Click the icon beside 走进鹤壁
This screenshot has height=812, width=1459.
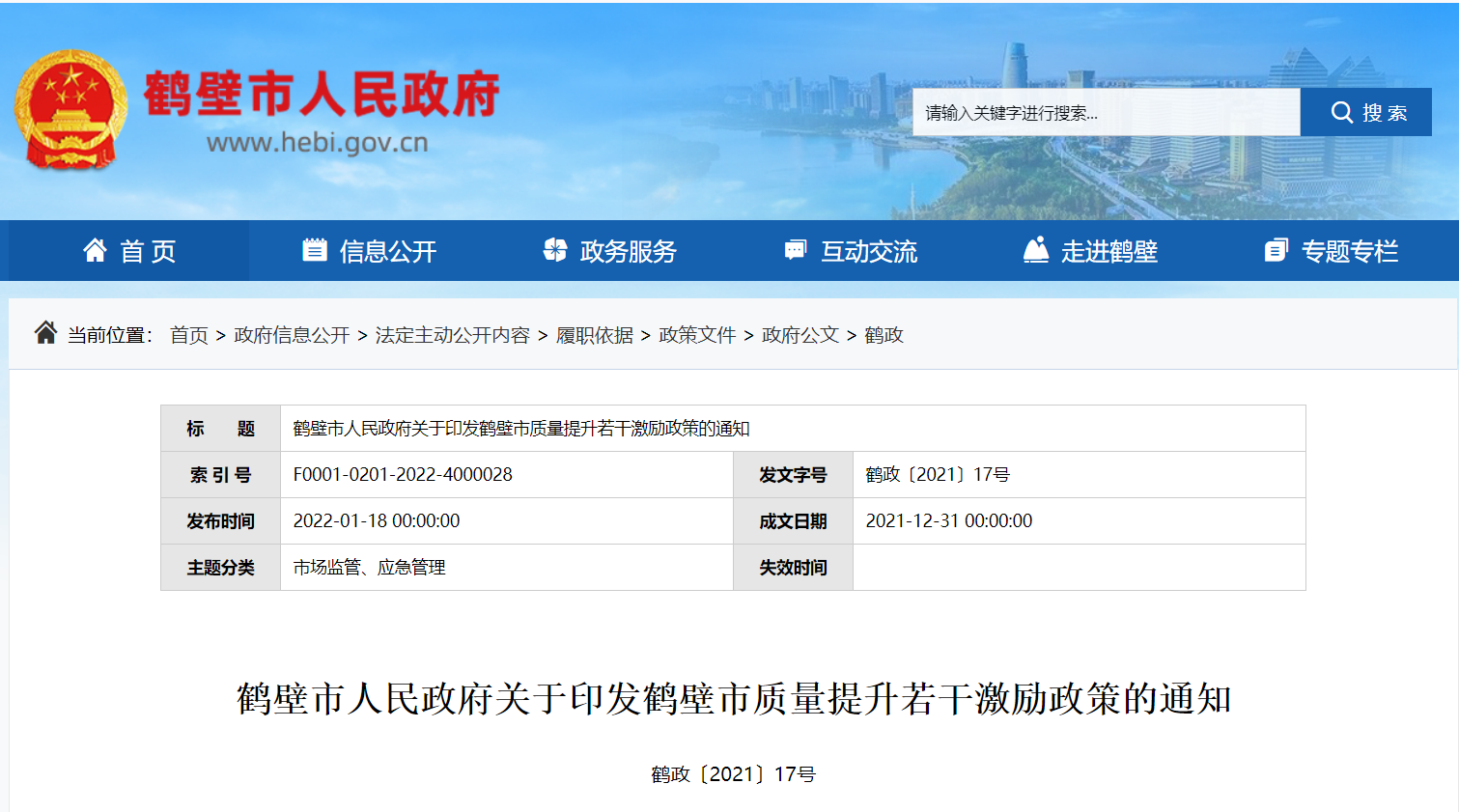pyautogui.click(x=1035, y=251)
